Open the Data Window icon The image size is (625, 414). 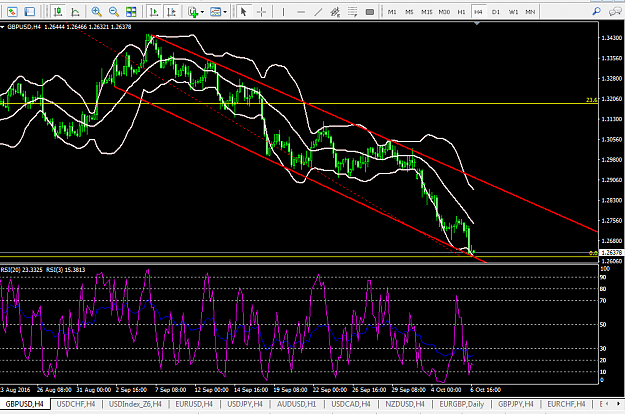tap(12, 12)
